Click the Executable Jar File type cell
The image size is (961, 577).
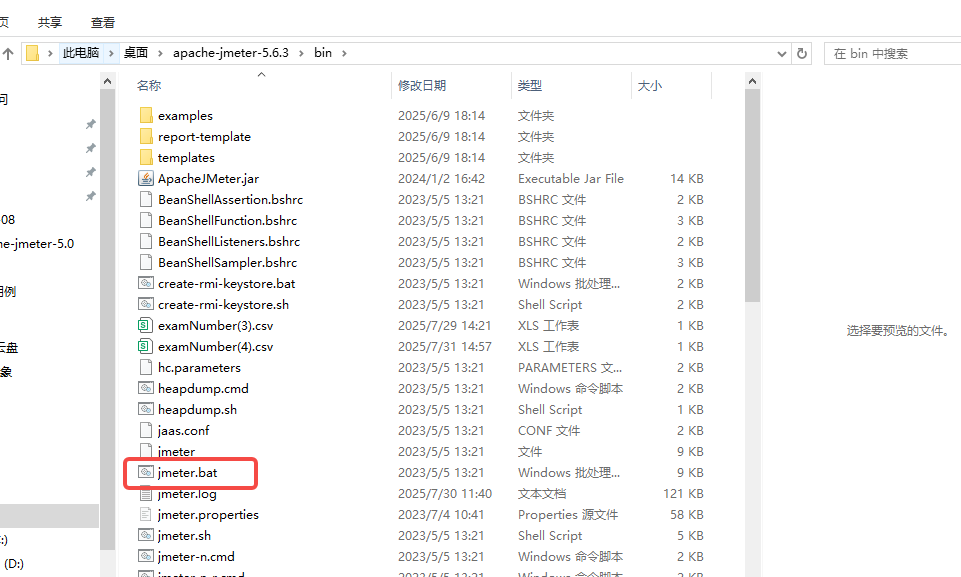[571, 178]
